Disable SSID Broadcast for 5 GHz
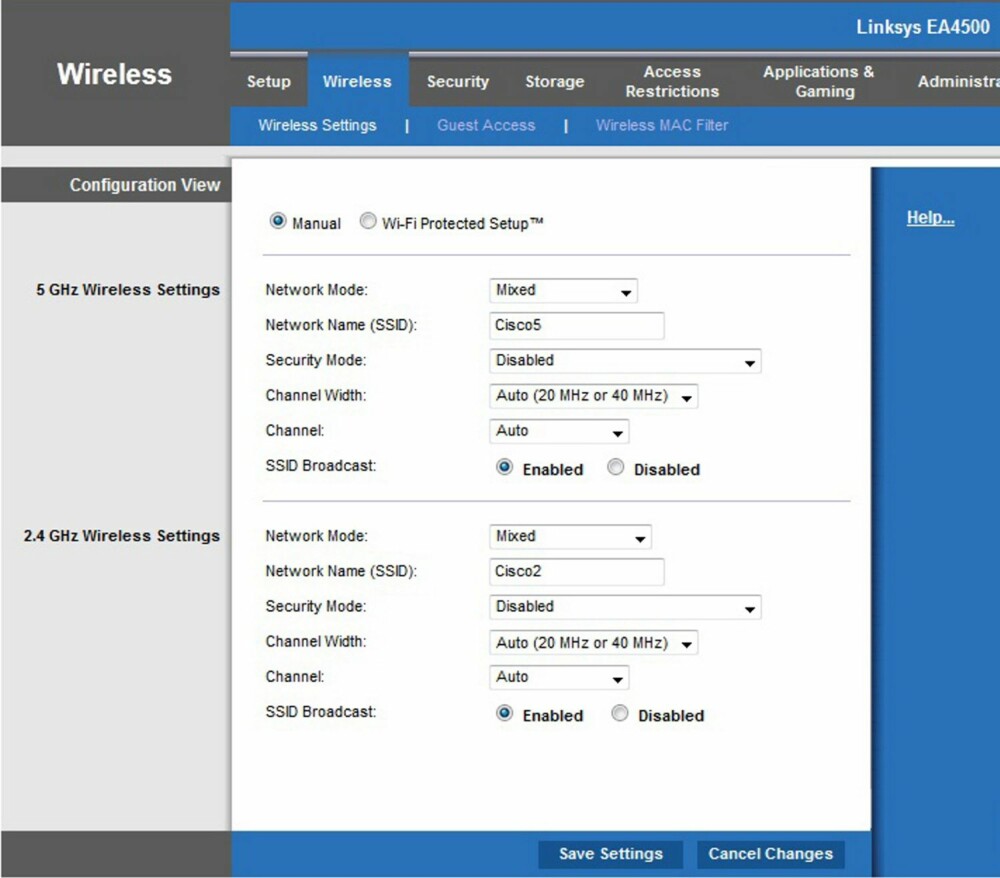The height and width of the screenshot is (878, 1000). 615,467
